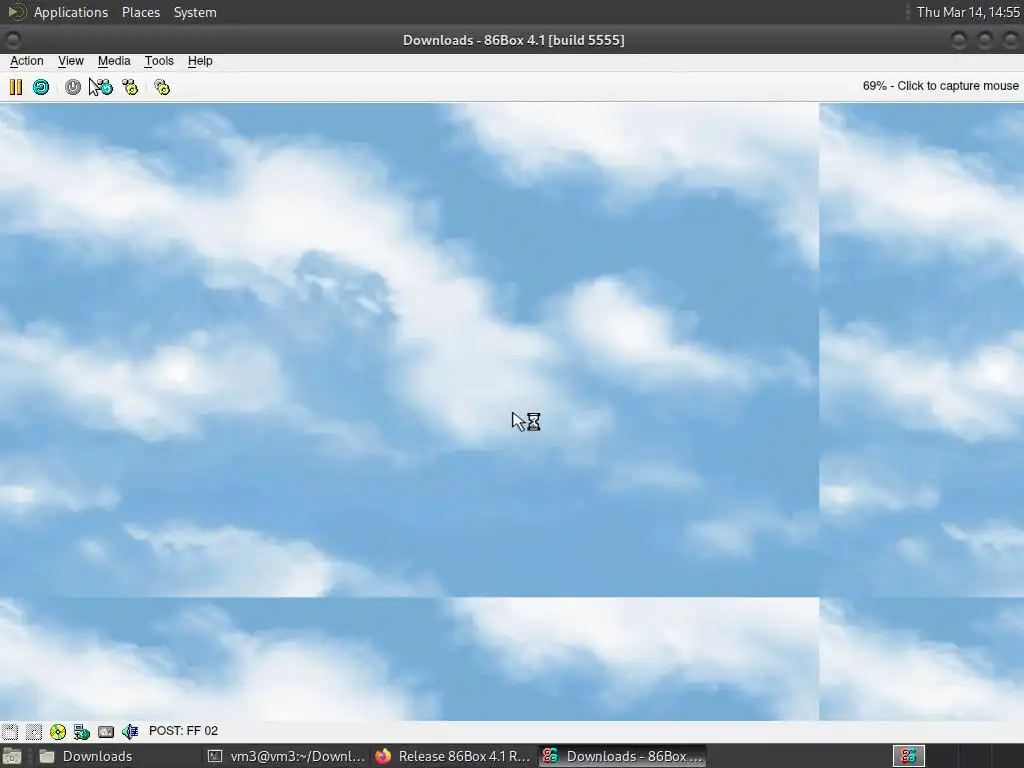Open the View menu

[71, 61]
